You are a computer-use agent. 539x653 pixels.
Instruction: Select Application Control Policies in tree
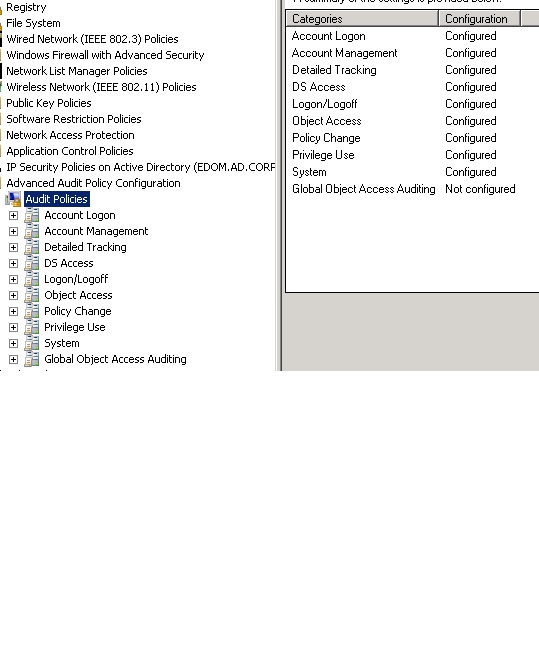[x=70, y=151]
